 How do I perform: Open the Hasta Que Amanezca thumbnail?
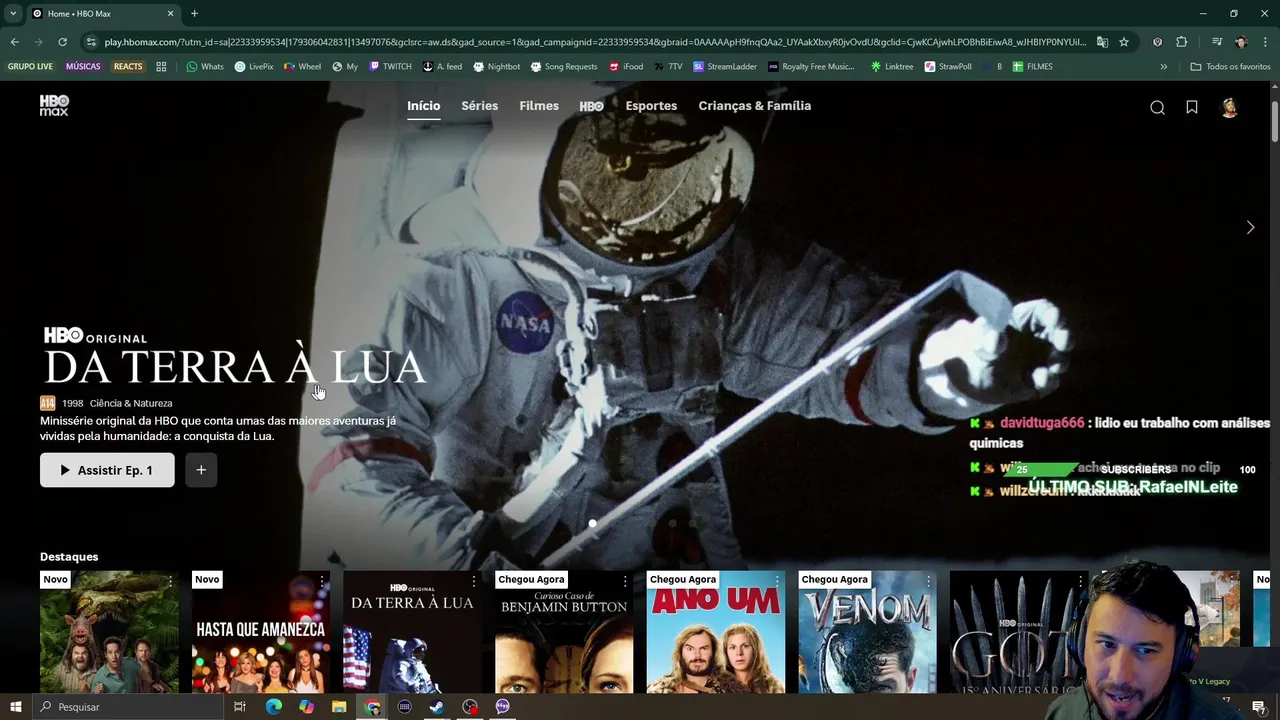[x=261, y=632]
